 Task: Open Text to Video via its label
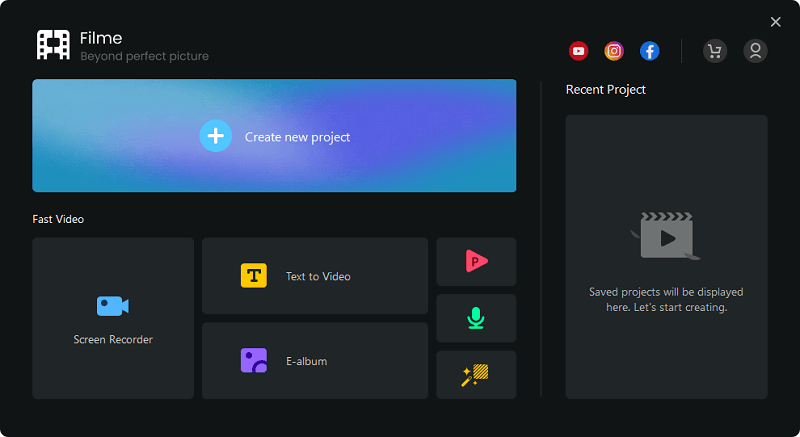tap(318, 276)
